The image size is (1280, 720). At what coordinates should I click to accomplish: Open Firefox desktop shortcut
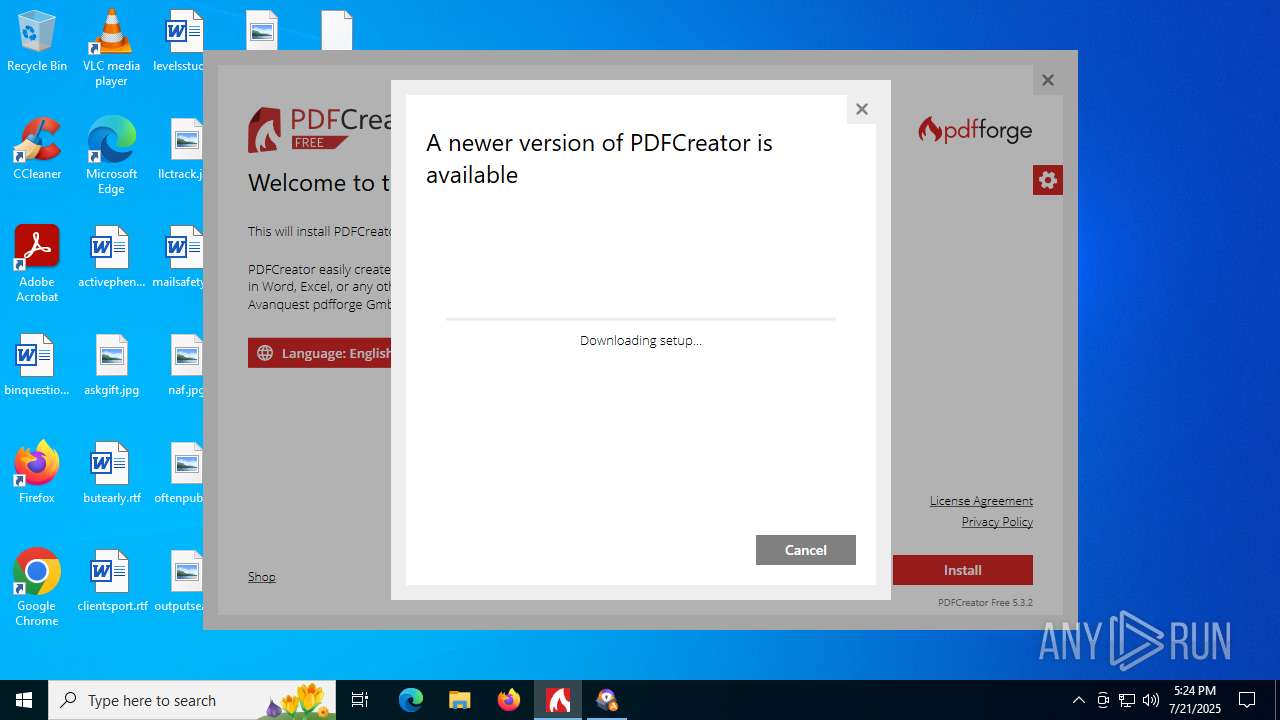pyautogui.click(x=37, y=474)
